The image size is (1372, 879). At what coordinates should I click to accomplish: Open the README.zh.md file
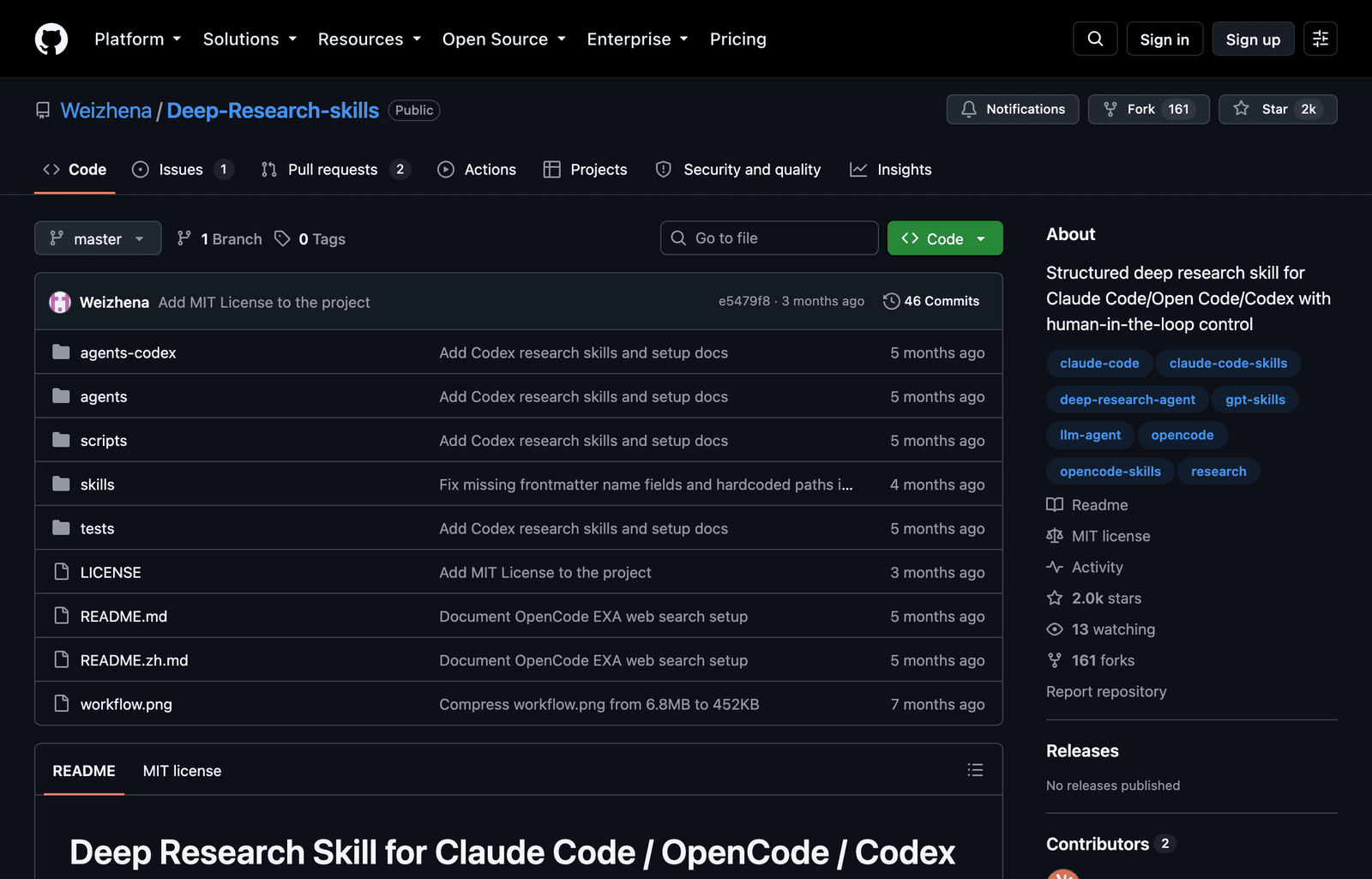(135, 660)
